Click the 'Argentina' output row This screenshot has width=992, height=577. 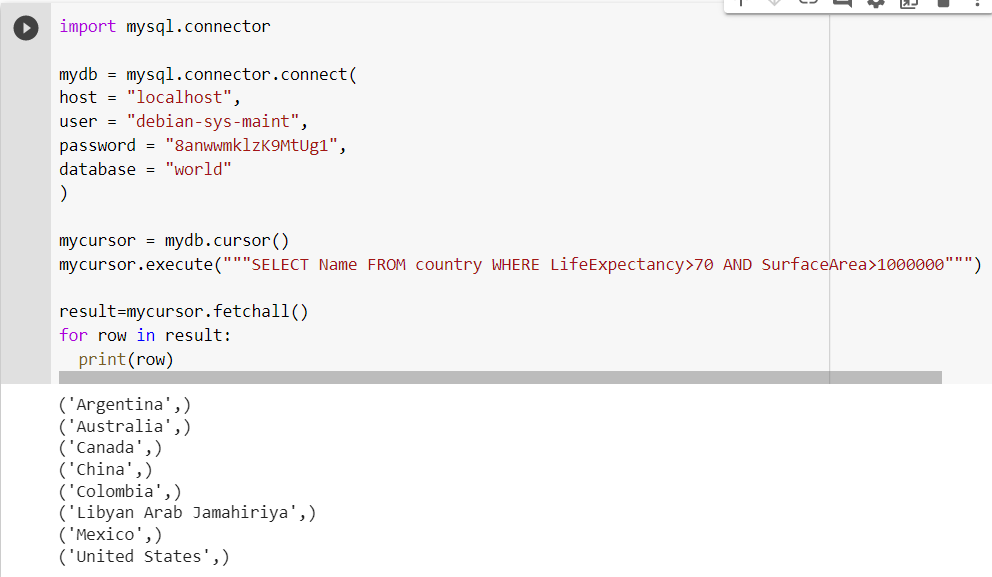pyautogui.click(x=125, y=404)
